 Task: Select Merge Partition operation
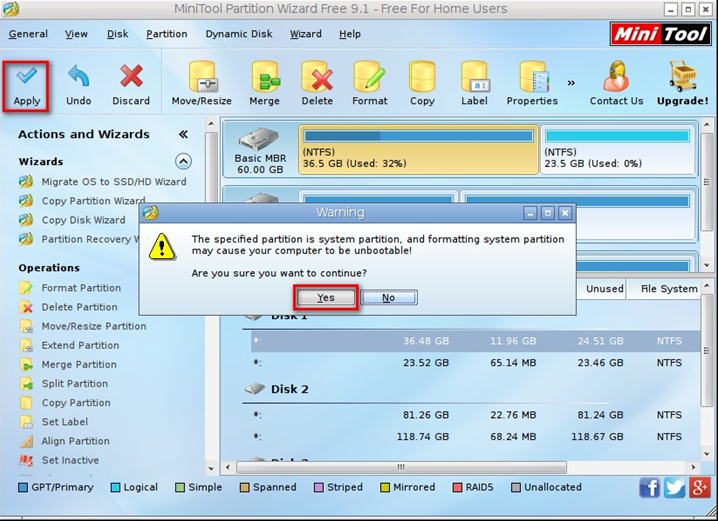pos(79,365)
